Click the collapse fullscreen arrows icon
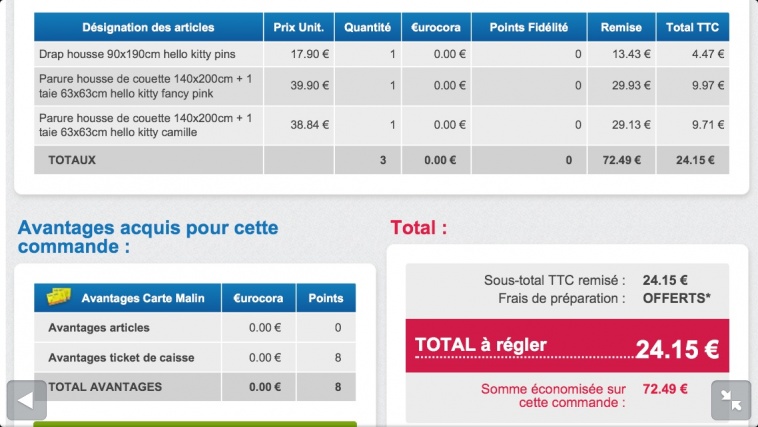The height and width of the screenshot is (427, 758). pos(731,400)
